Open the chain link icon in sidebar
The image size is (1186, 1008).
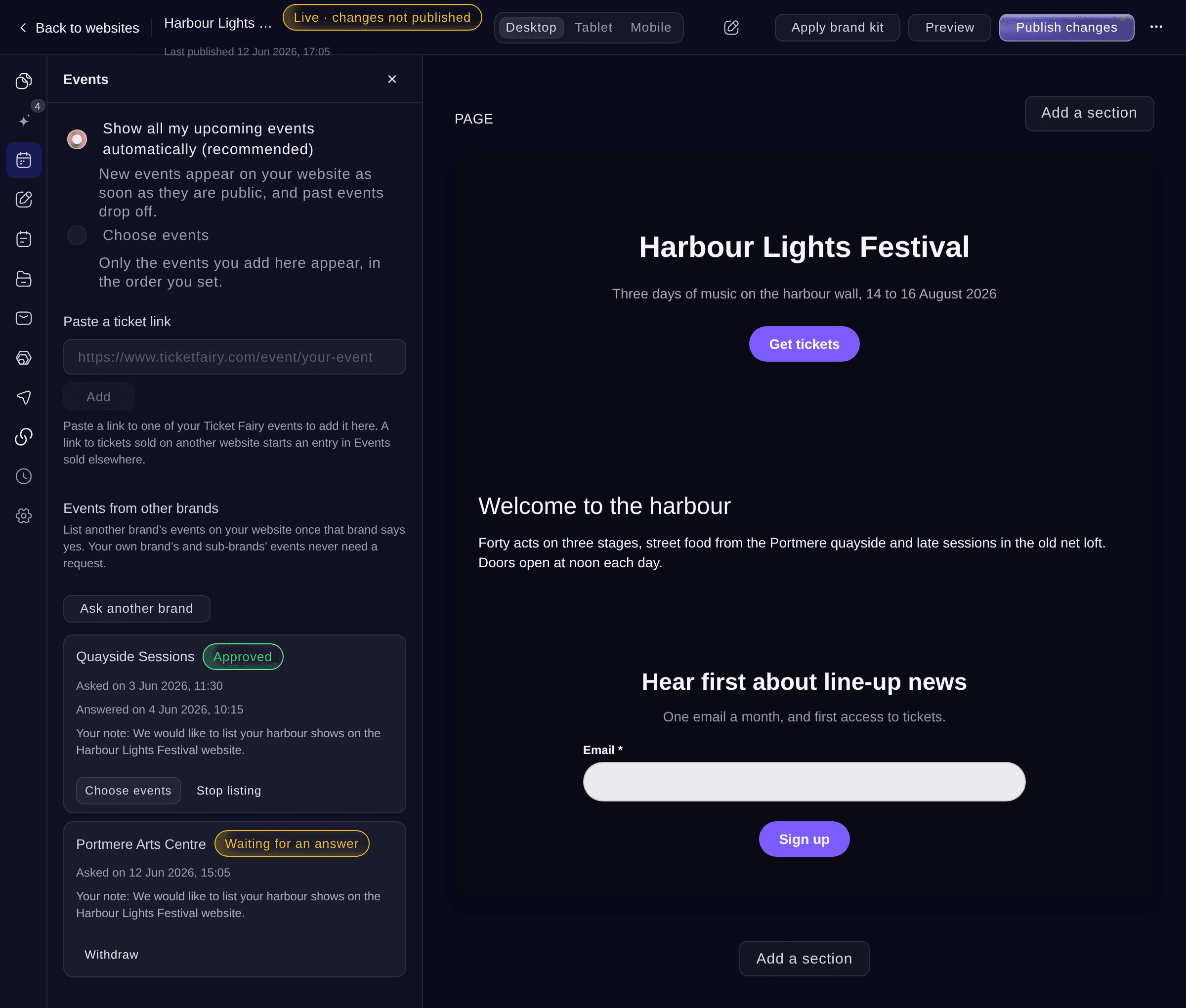click(x=23, y=437)
